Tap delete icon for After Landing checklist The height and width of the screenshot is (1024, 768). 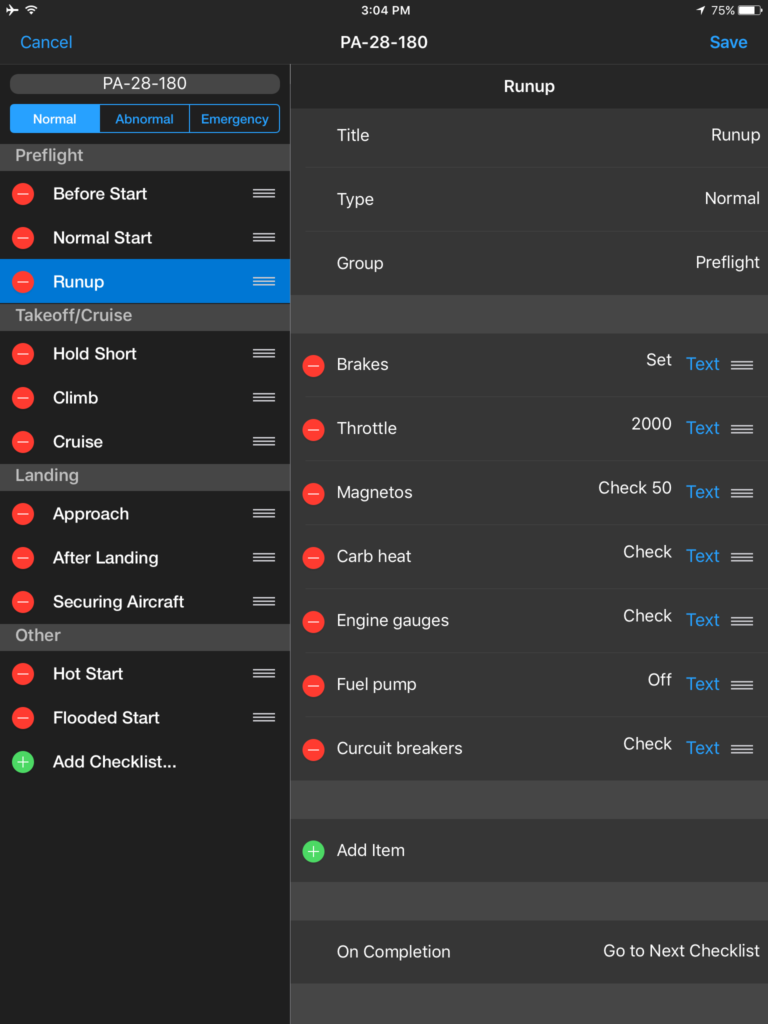tap(23, 558)
